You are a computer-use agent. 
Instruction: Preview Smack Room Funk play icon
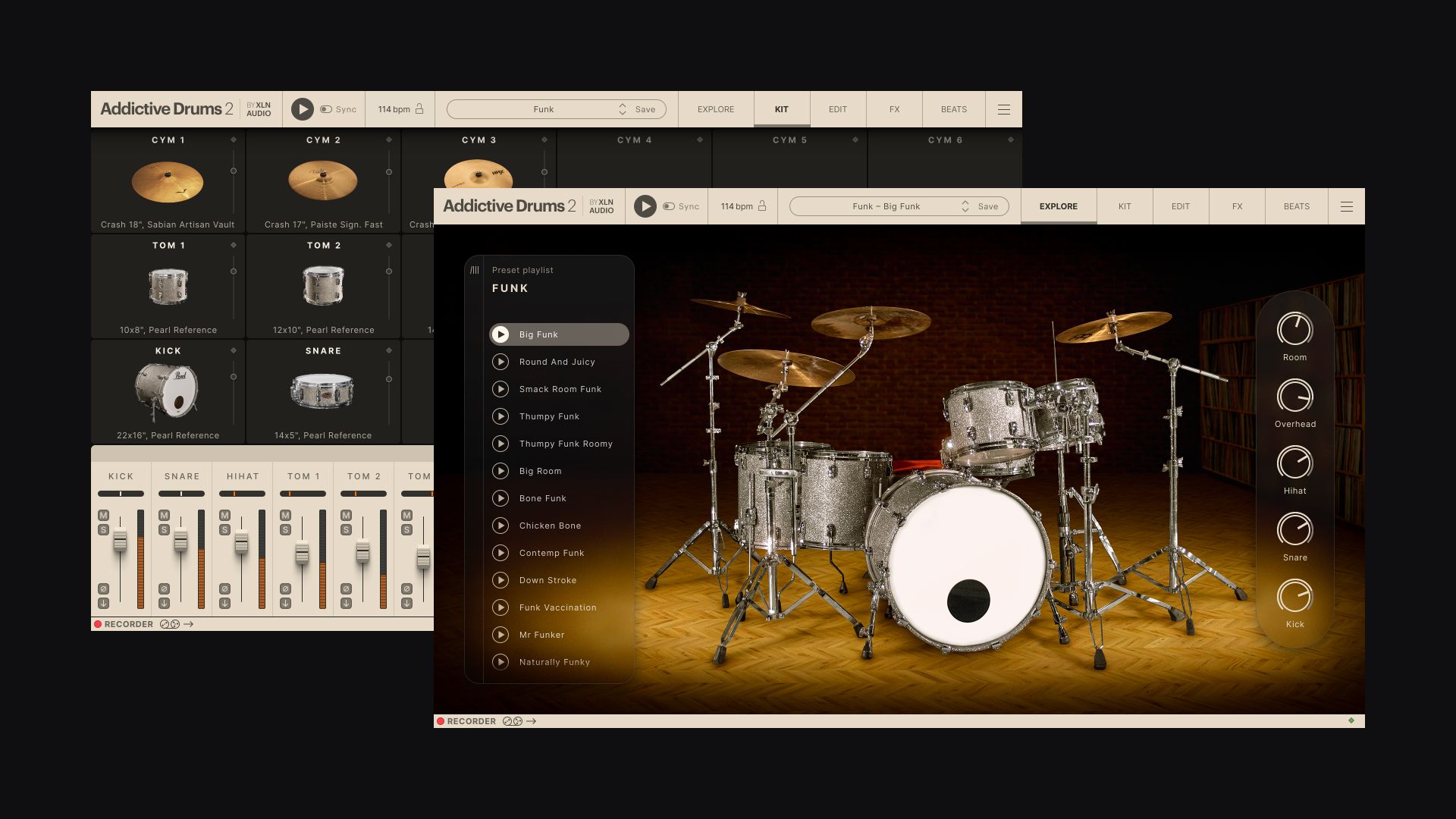click(x=500, y=389)
